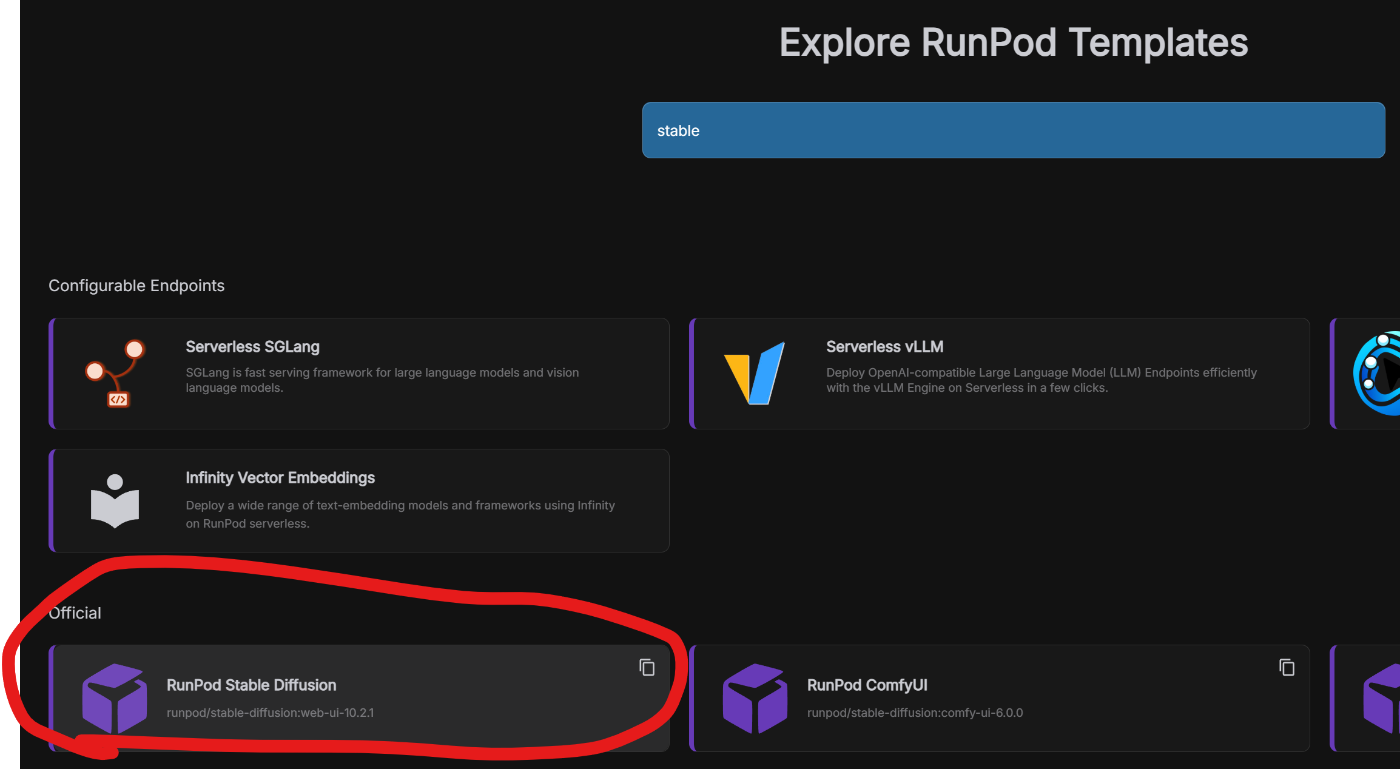Screen dimensions: 1400x769
Task: Copy the RunPod ComfyUI template link
Action: pyautogui.click(x=1287, y=667)
